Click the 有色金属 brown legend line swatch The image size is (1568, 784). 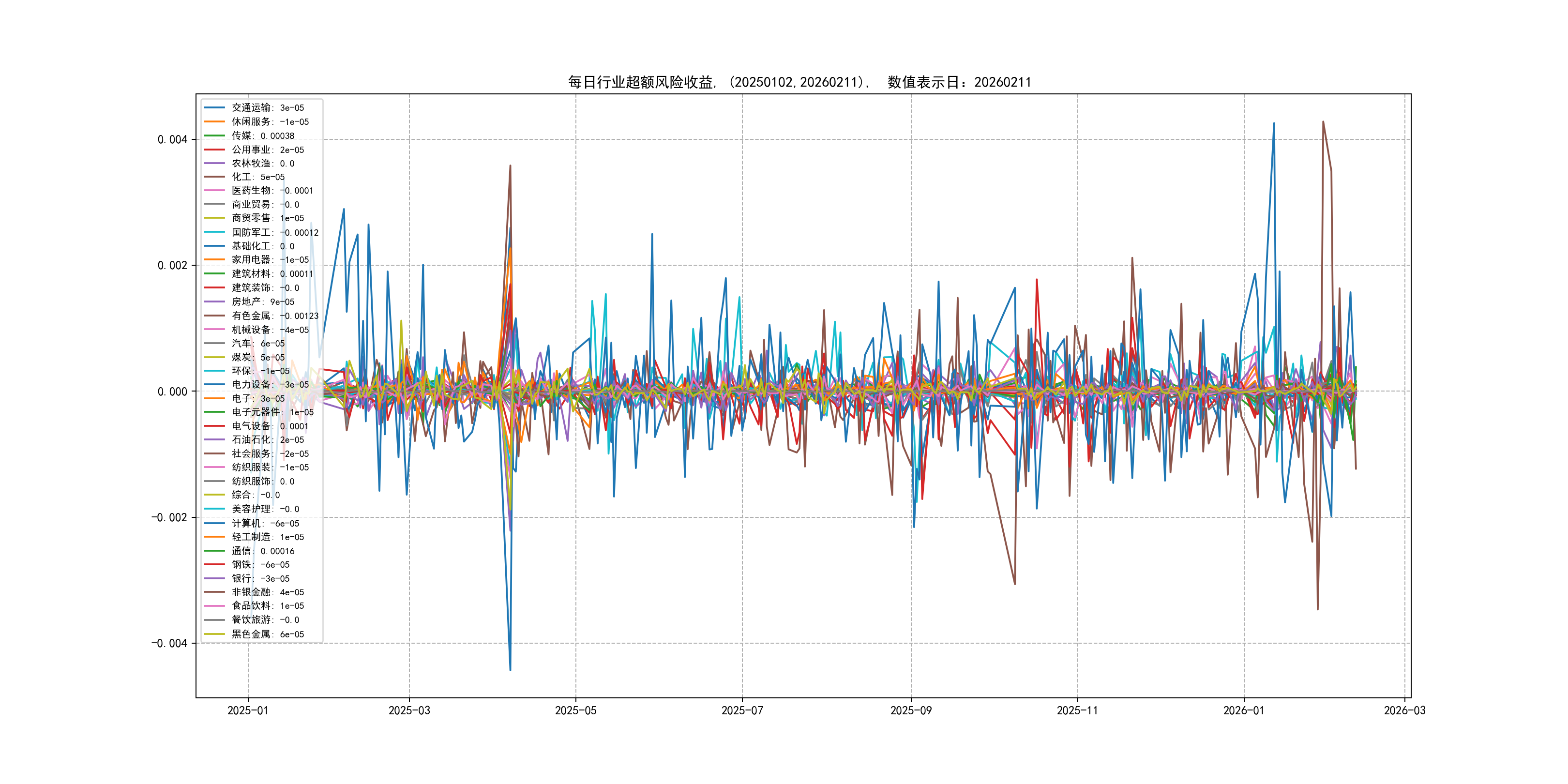pyautogui.click(x=214, y=316)
